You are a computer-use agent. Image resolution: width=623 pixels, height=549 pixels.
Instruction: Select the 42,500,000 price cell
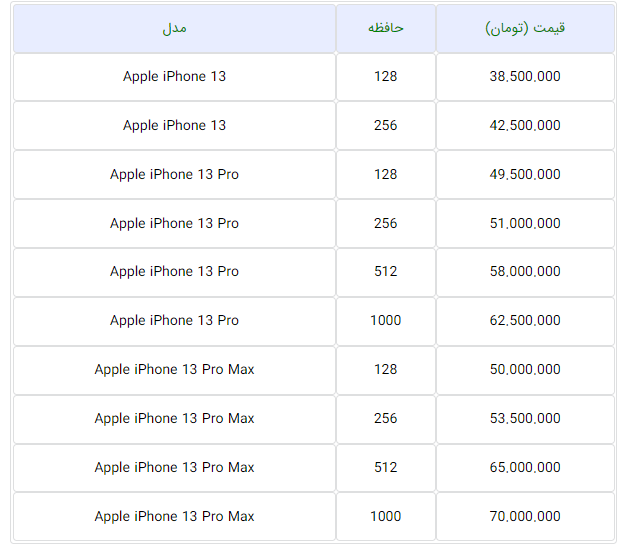tap(525, 126)
